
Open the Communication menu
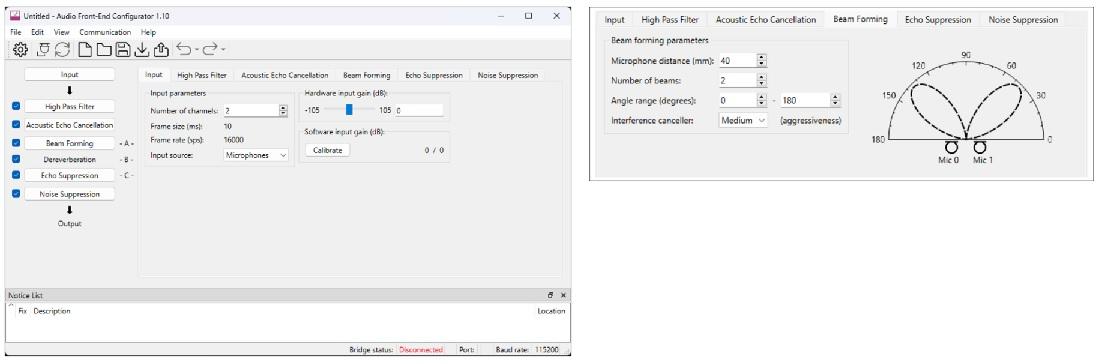click(105, 32)
